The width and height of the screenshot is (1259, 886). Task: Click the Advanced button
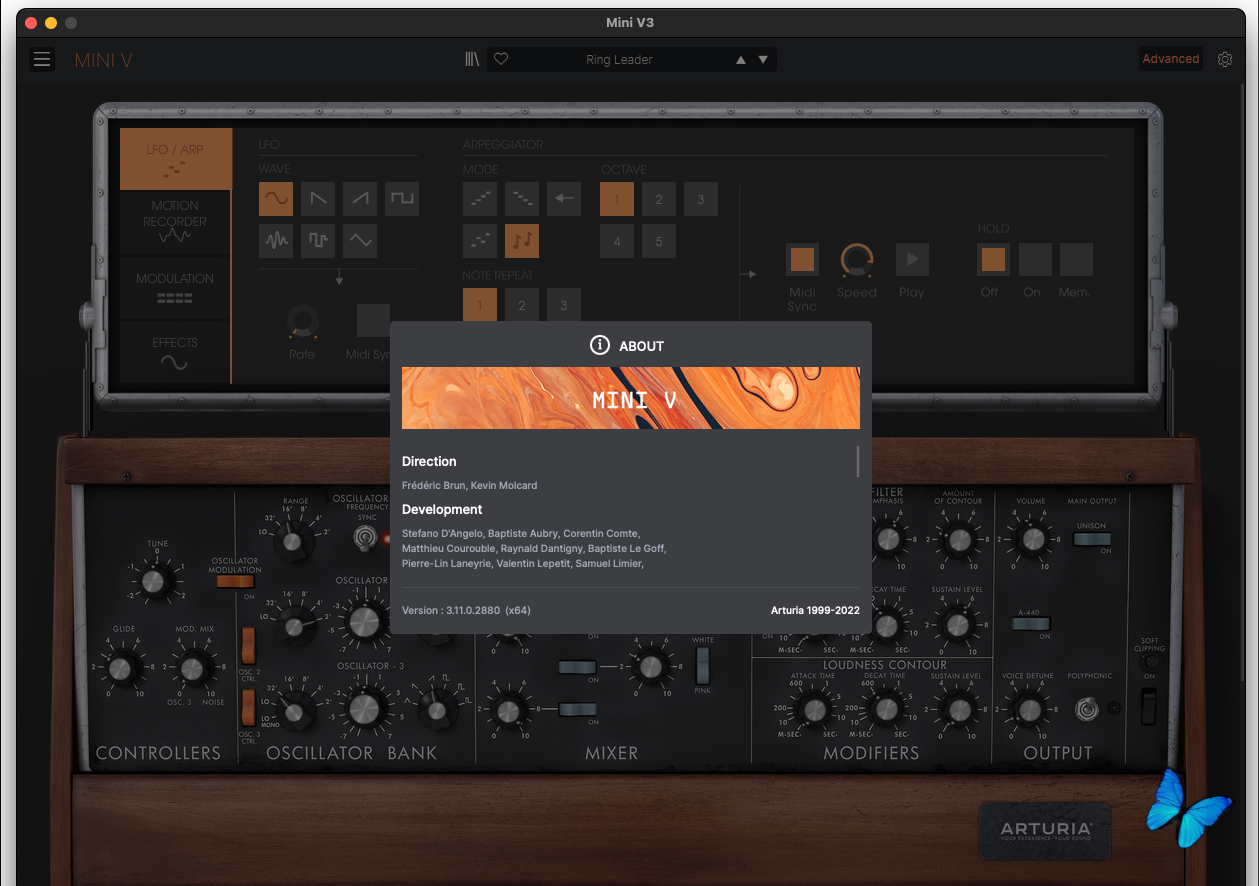click(1170, 59)
